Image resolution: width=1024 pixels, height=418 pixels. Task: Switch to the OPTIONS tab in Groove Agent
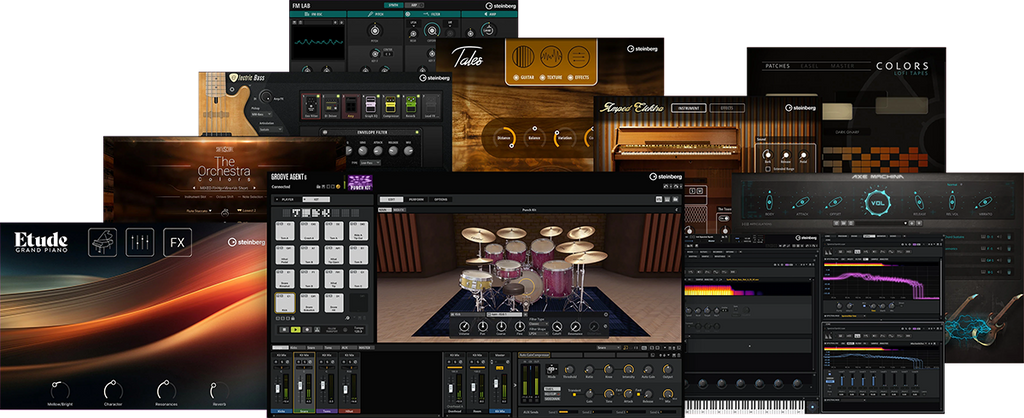pyautogui.click(x=442, y=199)
